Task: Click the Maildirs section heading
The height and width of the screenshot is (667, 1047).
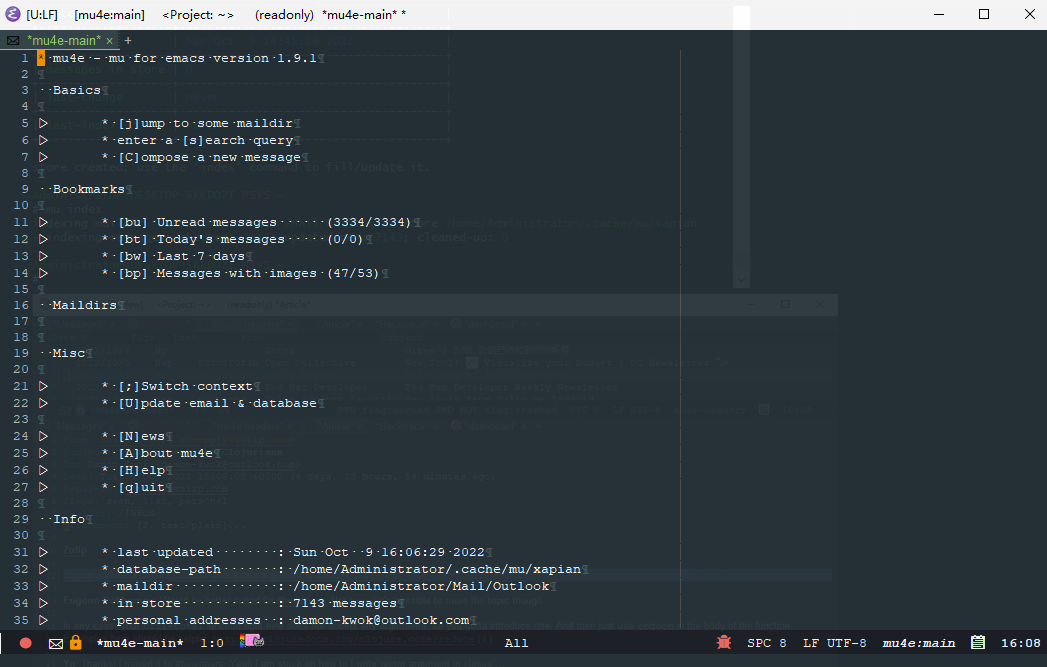Action: click(x=85, y=305)
